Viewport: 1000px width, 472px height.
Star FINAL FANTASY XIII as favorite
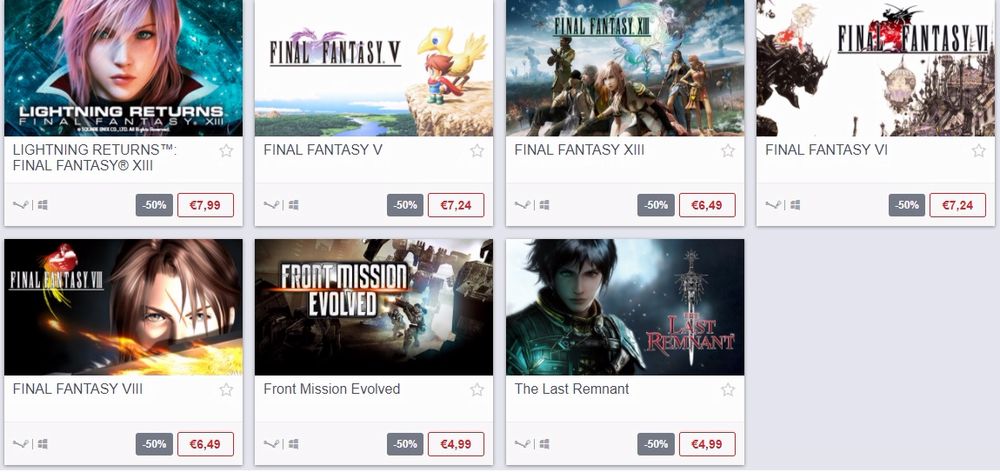[x=728, y=151]
